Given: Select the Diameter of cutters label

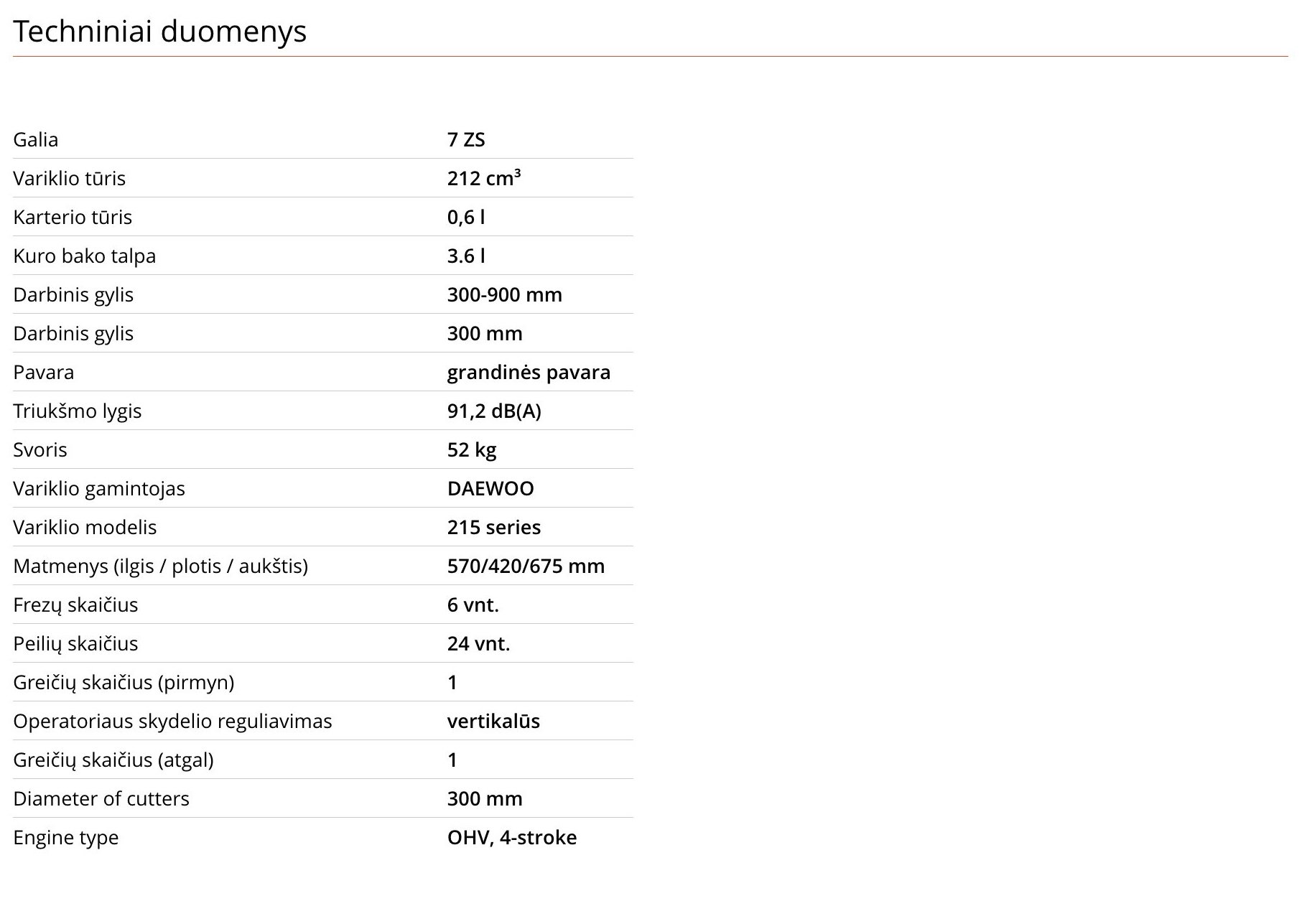Looking at the screenshot, I should [x=101, y=798].
